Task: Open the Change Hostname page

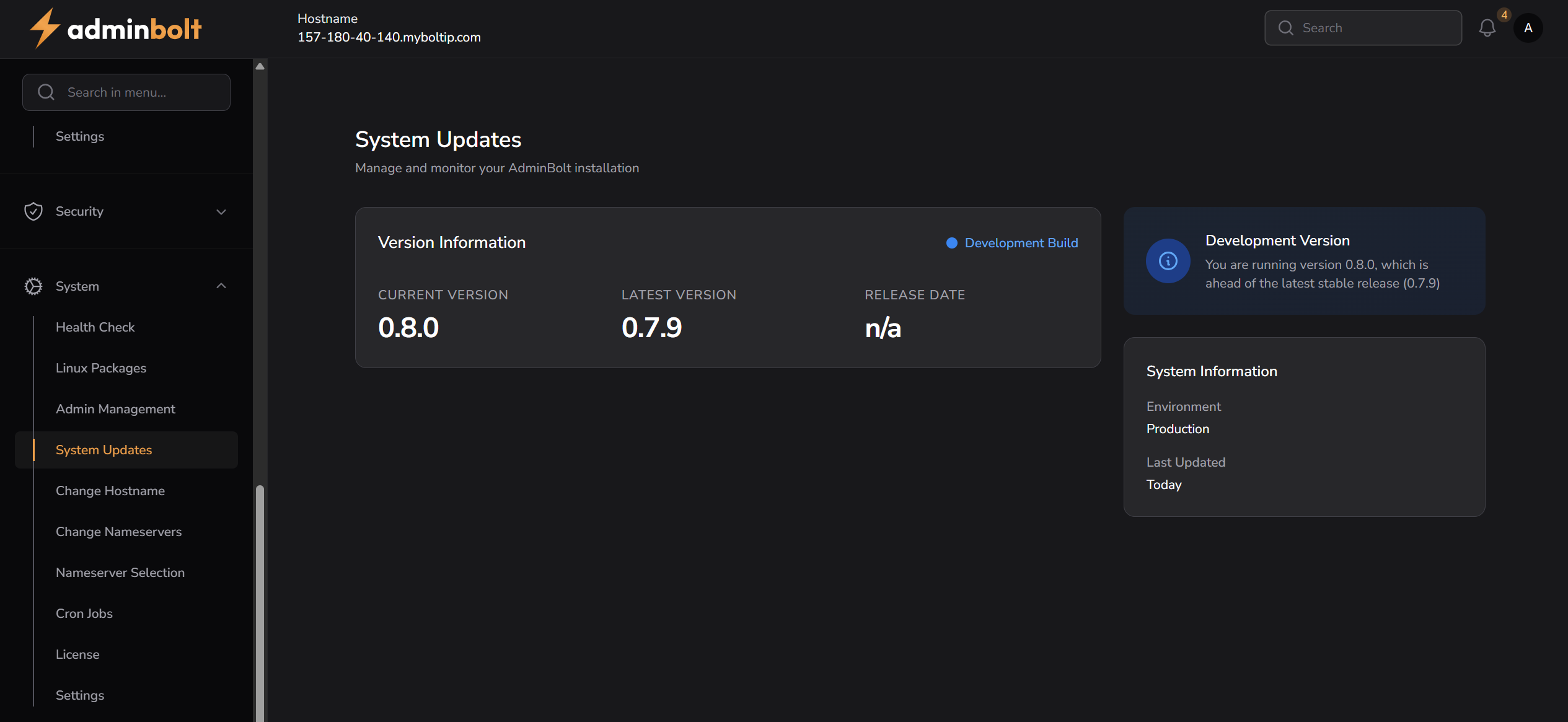Action: coord(110,490)
